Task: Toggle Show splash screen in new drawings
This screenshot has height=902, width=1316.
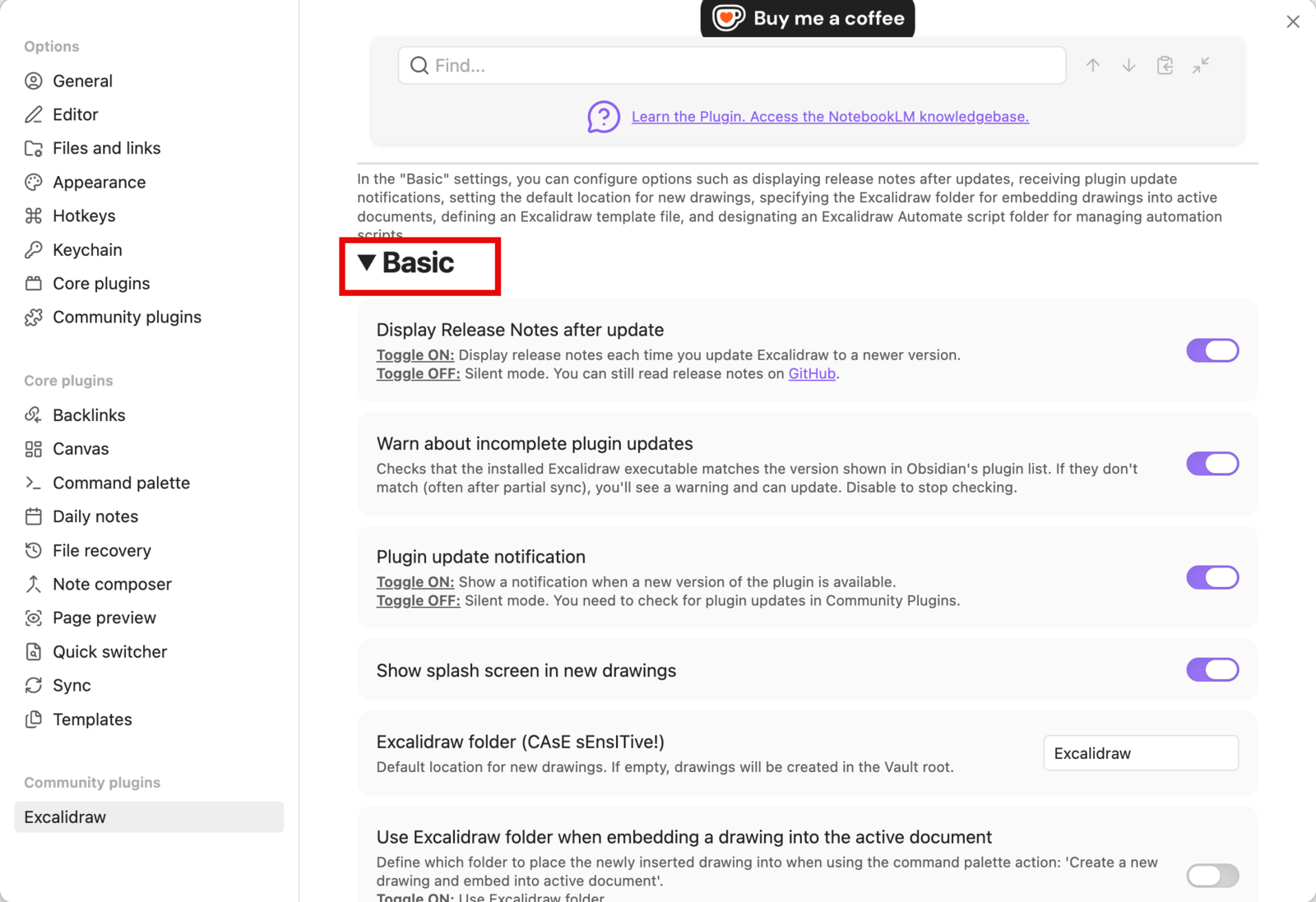Action: point(1212,669)
